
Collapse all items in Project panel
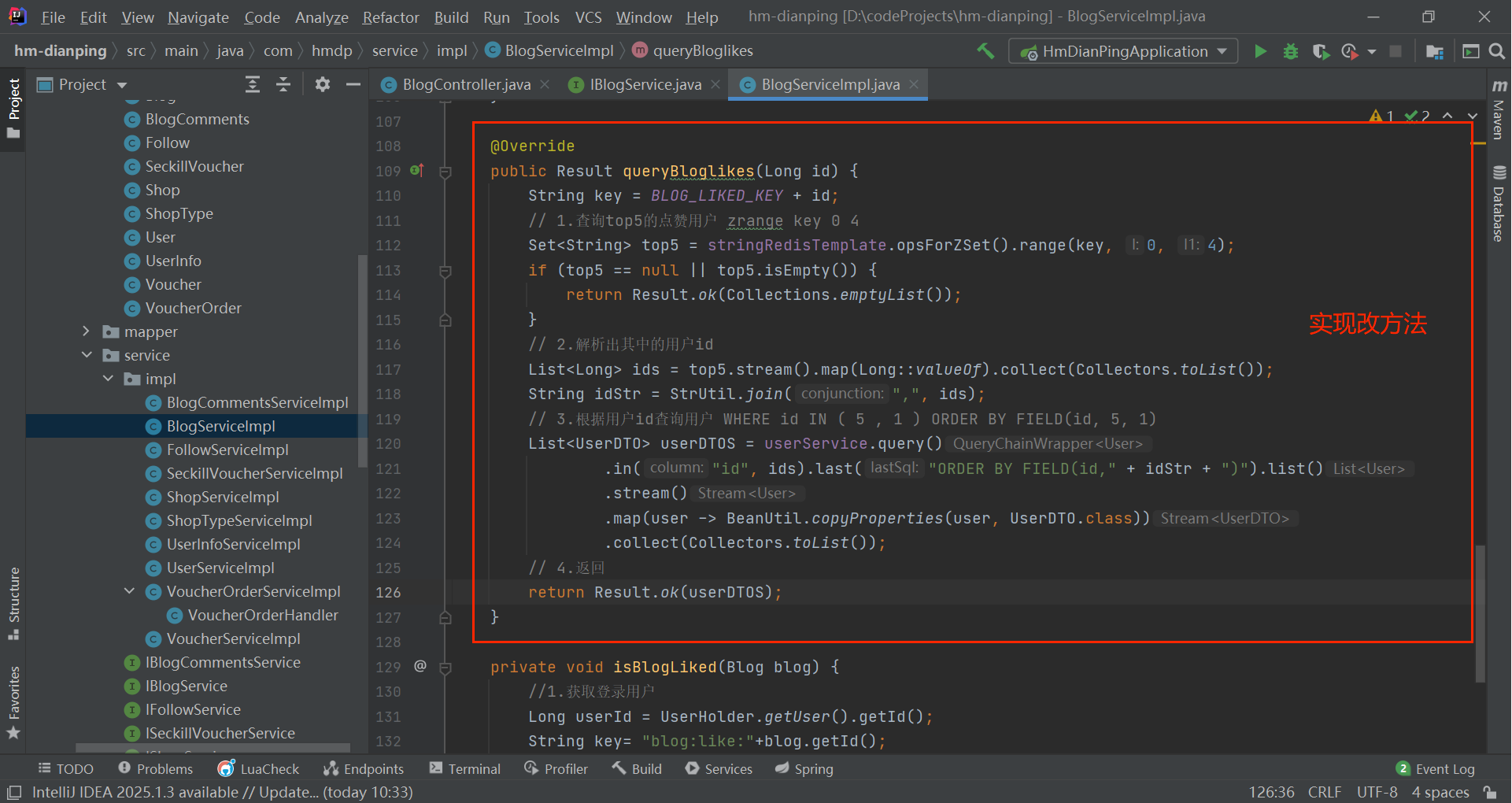click(x=283, y=84)
